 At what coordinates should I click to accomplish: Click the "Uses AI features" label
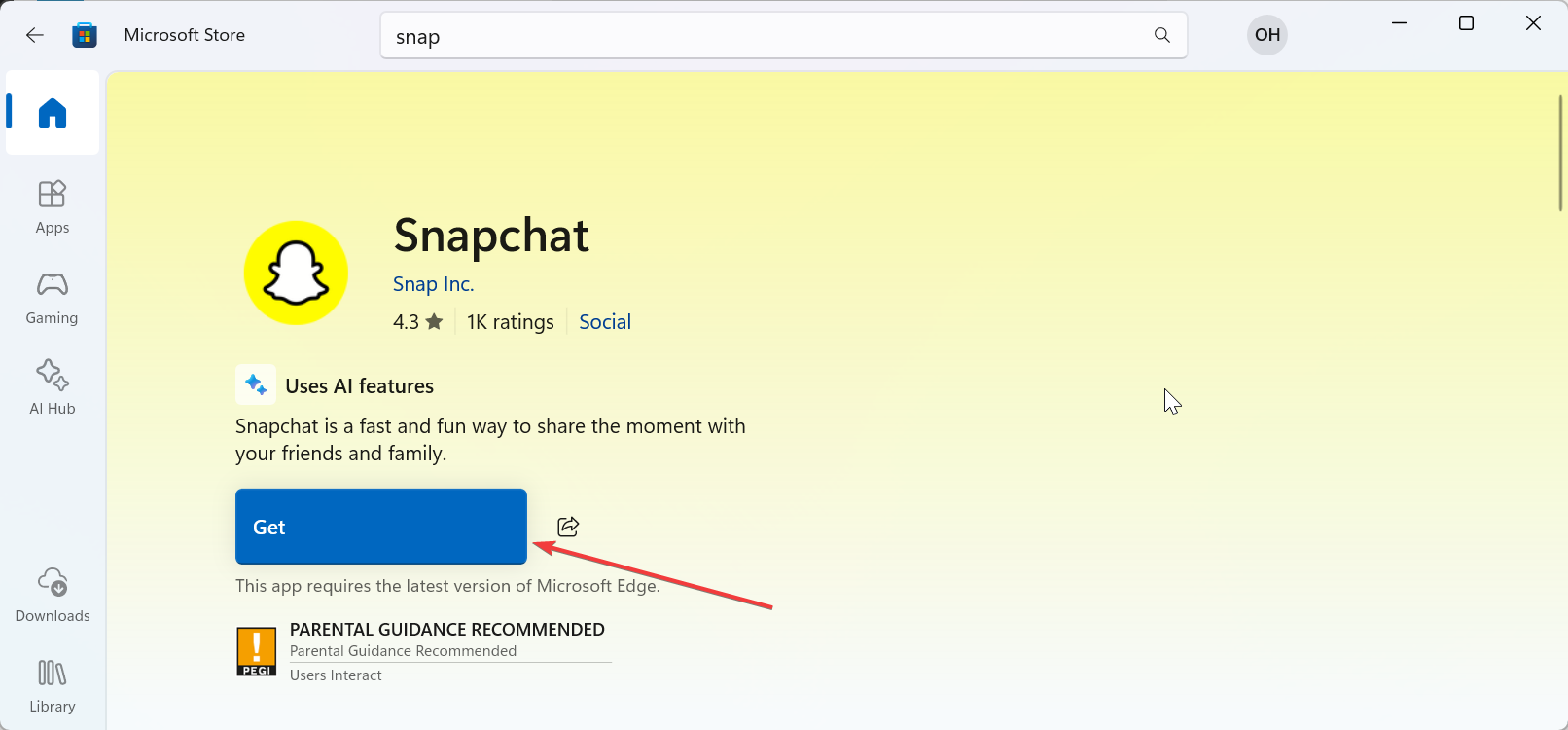coord(360,386)
